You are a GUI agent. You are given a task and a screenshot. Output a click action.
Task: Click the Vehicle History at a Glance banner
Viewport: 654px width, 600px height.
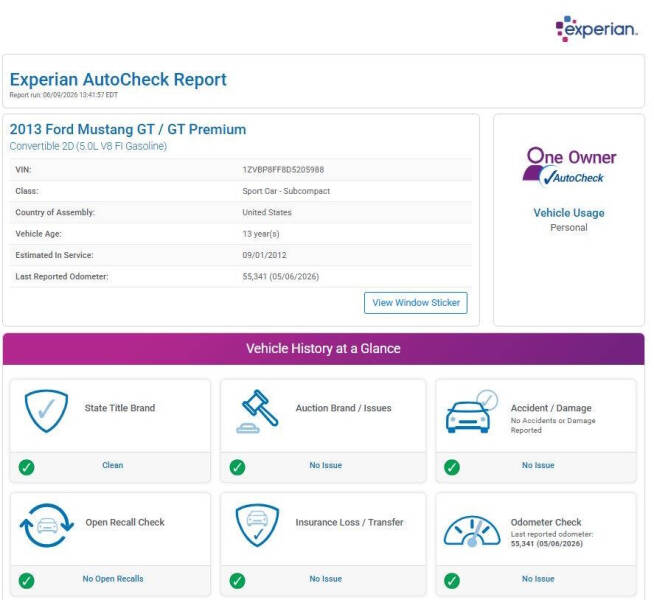tap(324, 349)
